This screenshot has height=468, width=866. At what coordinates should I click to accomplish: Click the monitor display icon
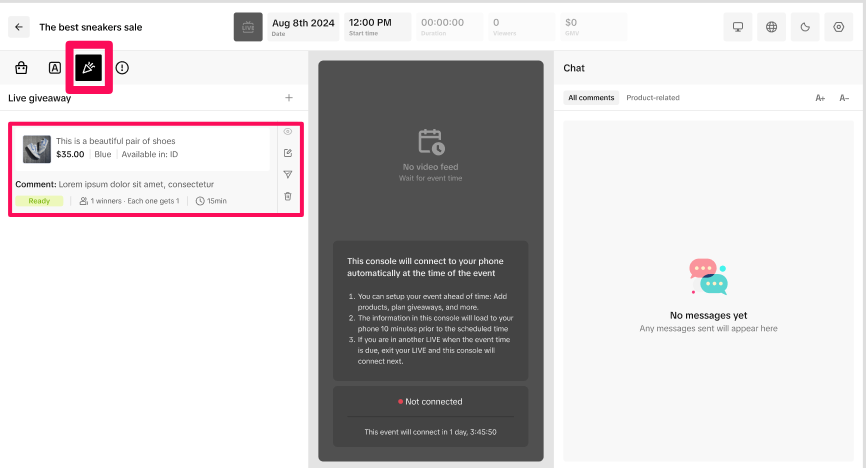[x=738, y=27]
